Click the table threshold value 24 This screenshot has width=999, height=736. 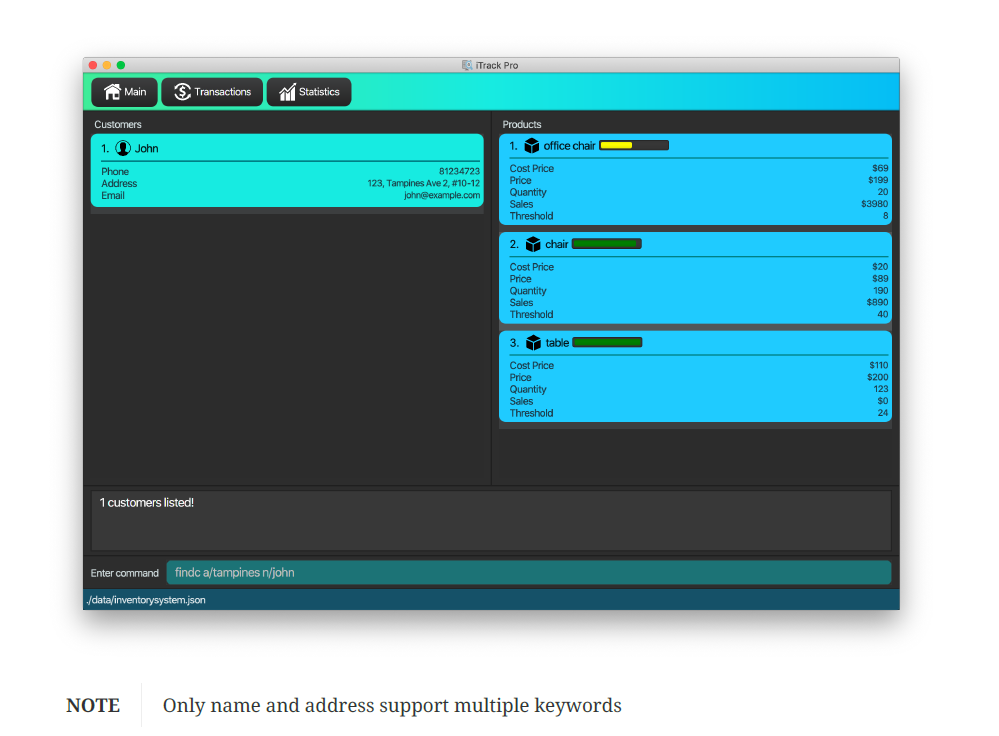[882, 413]
